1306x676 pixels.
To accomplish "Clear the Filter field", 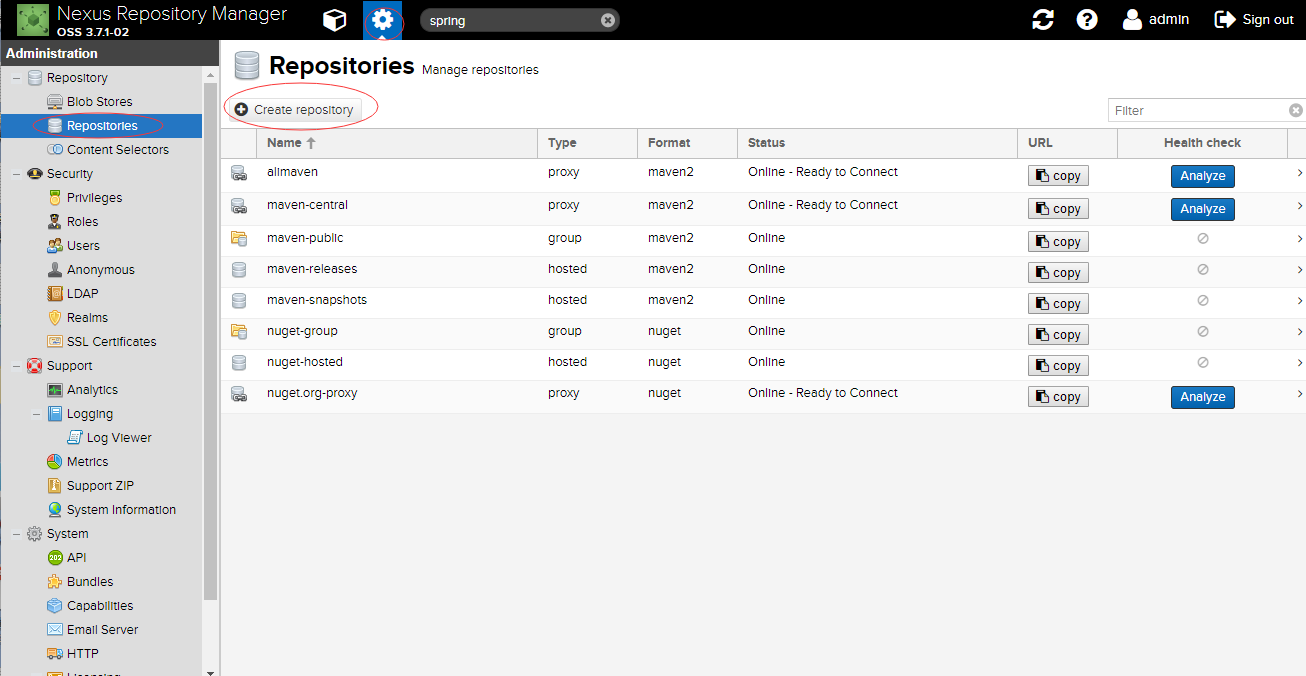I will click(x=1296, y=110).
